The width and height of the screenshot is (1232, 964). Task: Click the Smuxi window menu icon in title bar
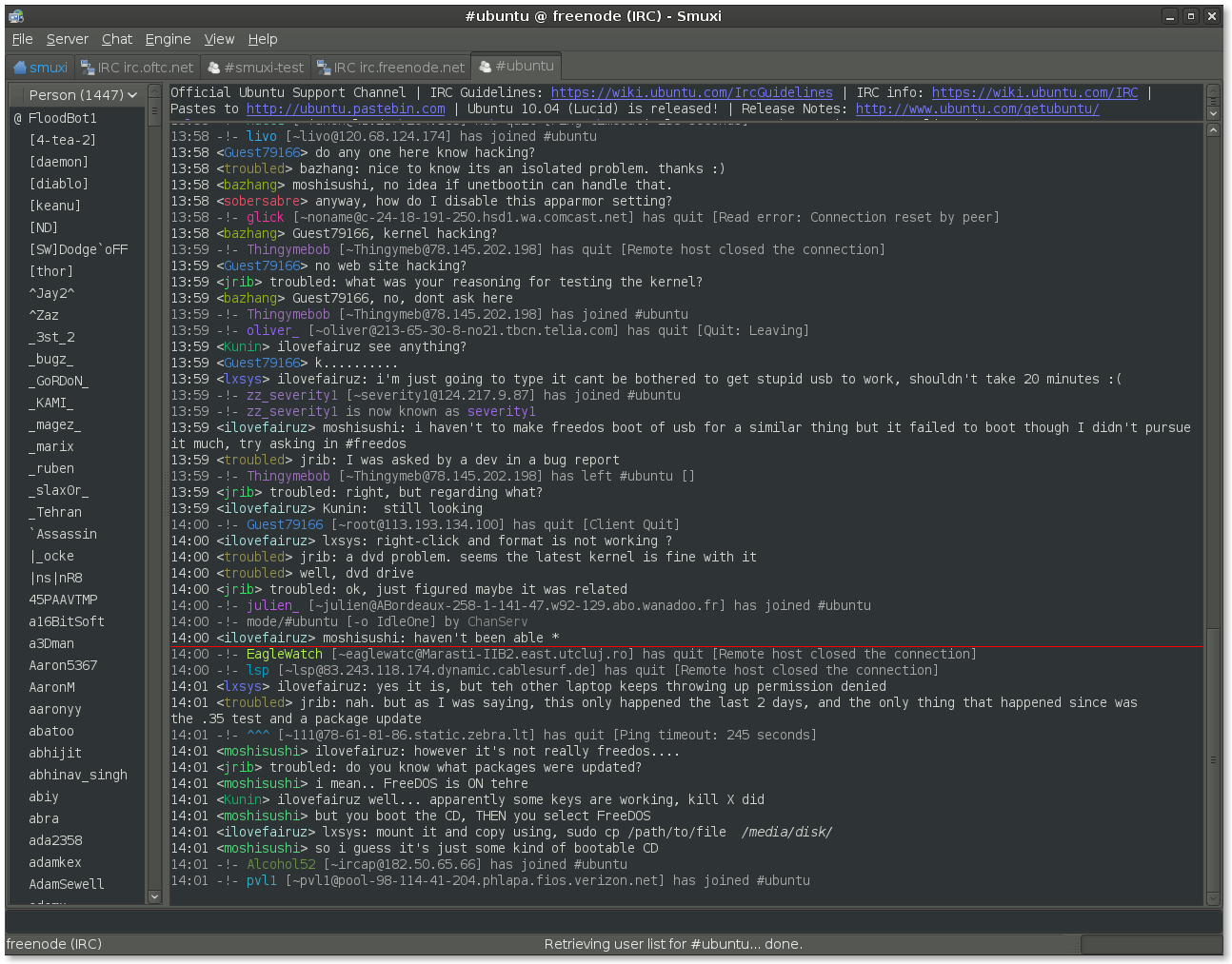click(15, 16)
